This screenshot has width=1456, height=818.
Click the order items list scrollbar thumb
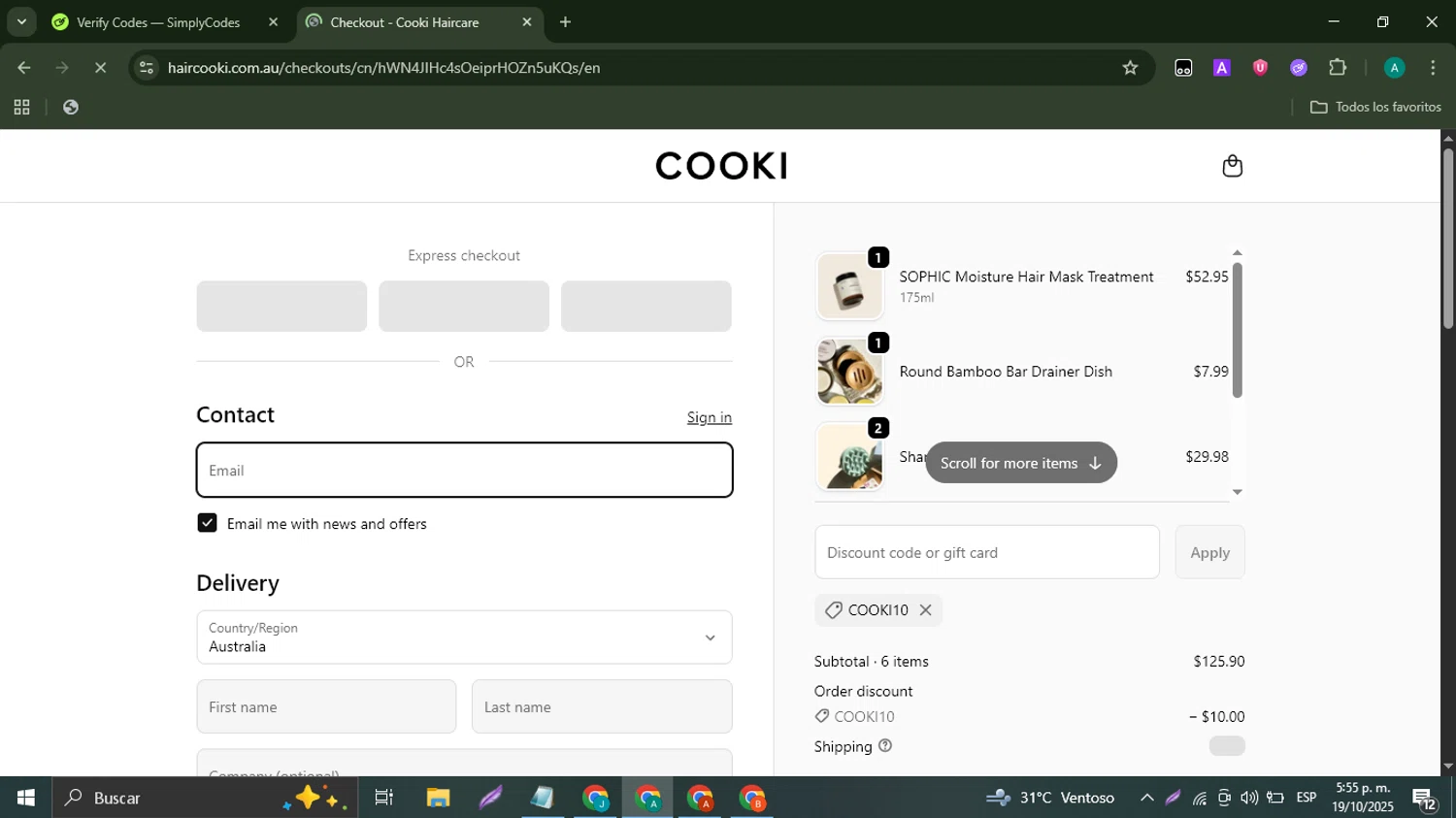point(1237,330)
